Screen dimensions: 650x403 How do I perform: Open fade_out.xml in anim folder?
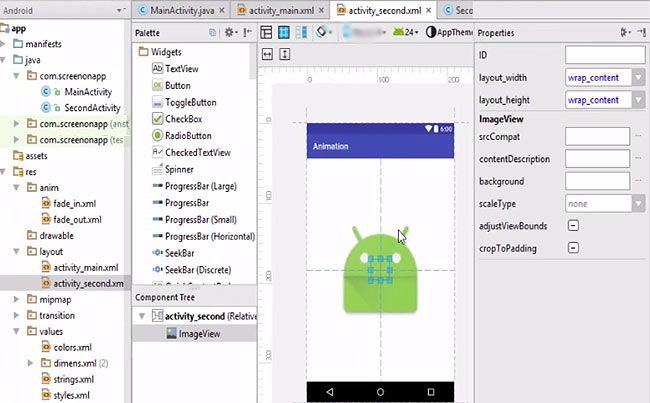click(x=77, y=219)
